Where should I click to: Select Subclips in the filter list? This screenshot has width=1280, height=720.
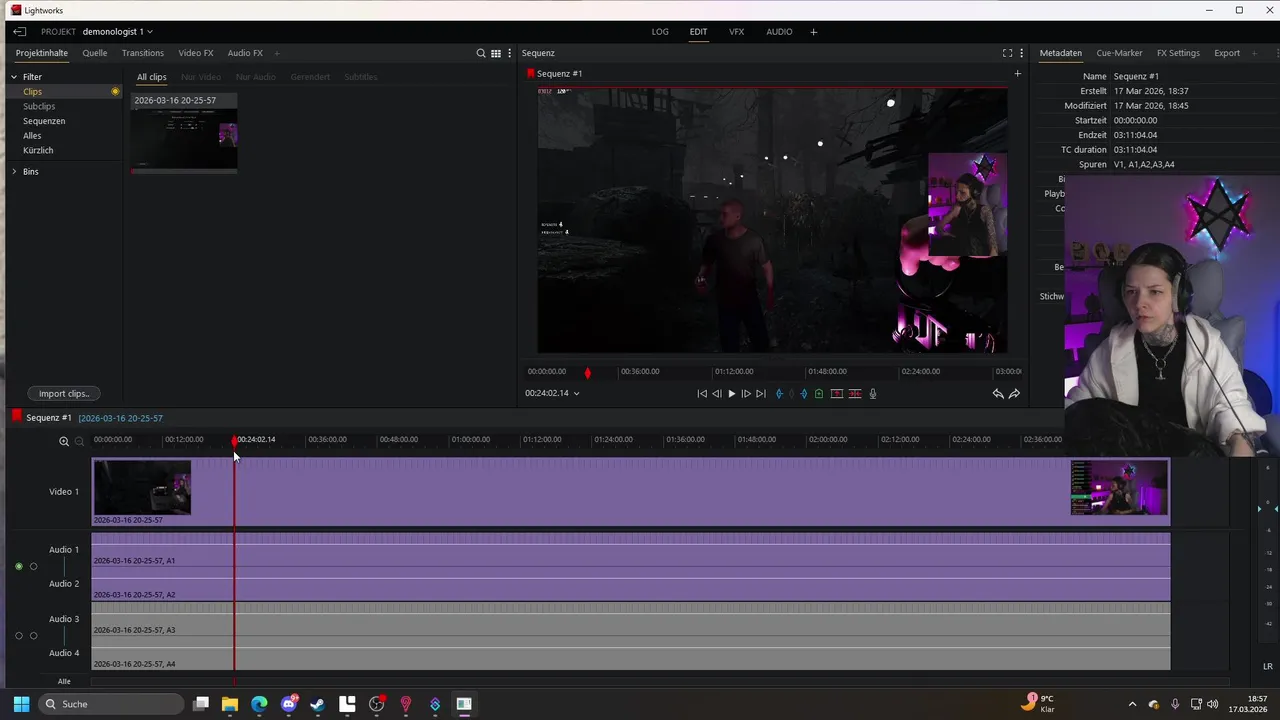[39, 106]
